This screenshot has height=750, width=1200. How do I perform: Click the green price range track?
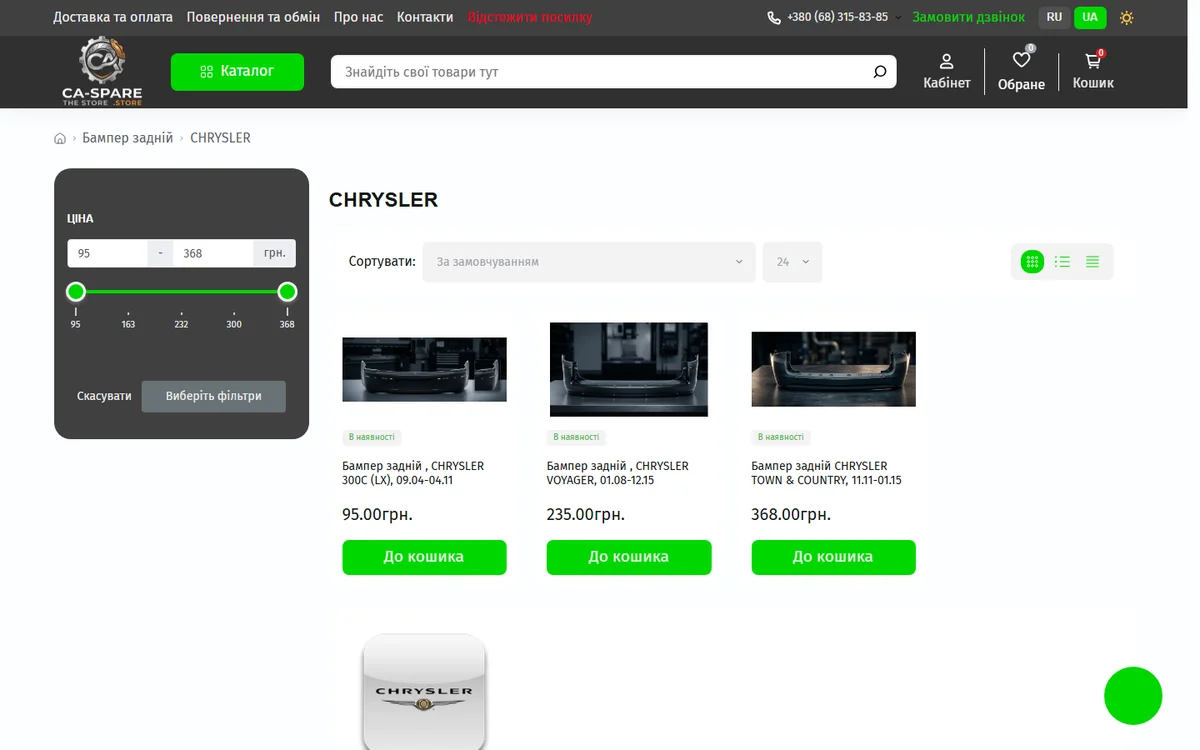coord(181,292)
